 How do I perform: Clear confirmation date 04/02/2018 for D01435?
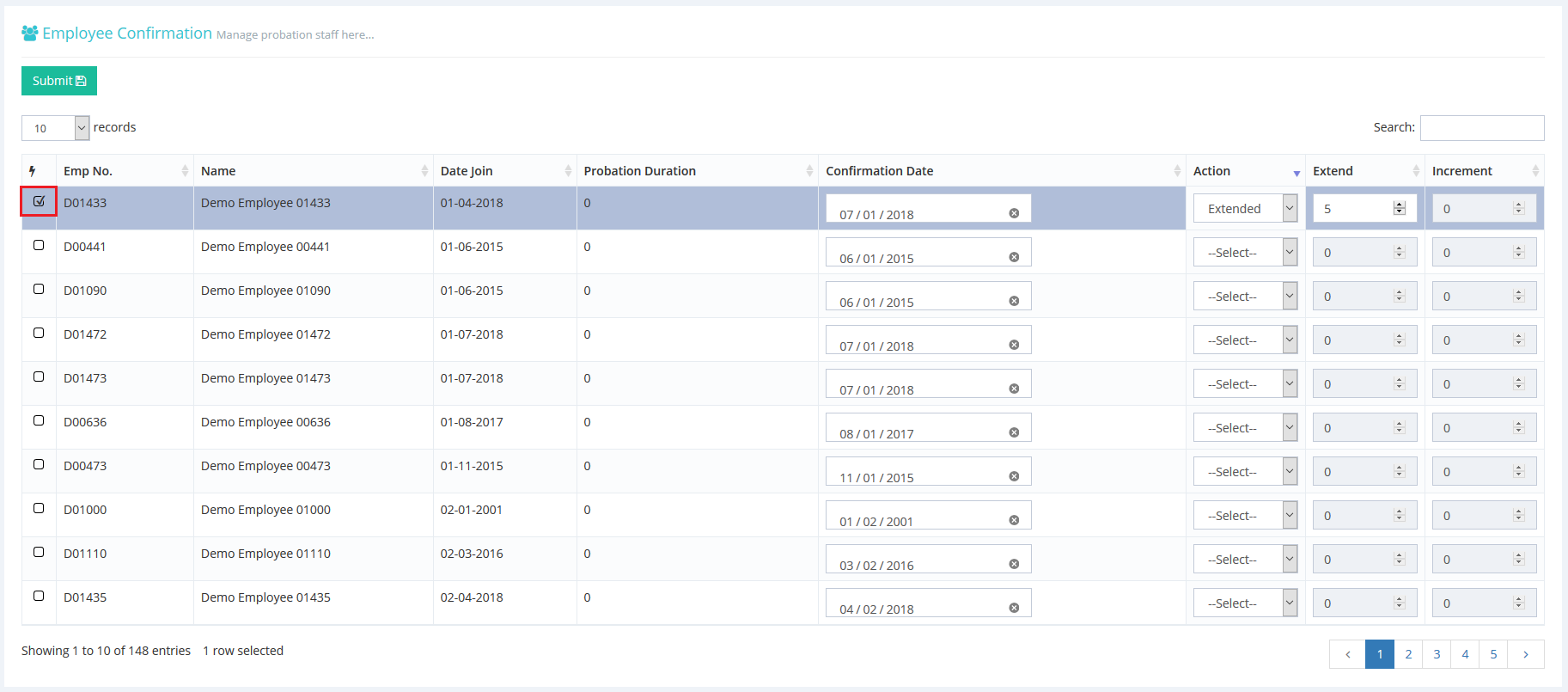pyautogui.click(x=1014, y=608)
